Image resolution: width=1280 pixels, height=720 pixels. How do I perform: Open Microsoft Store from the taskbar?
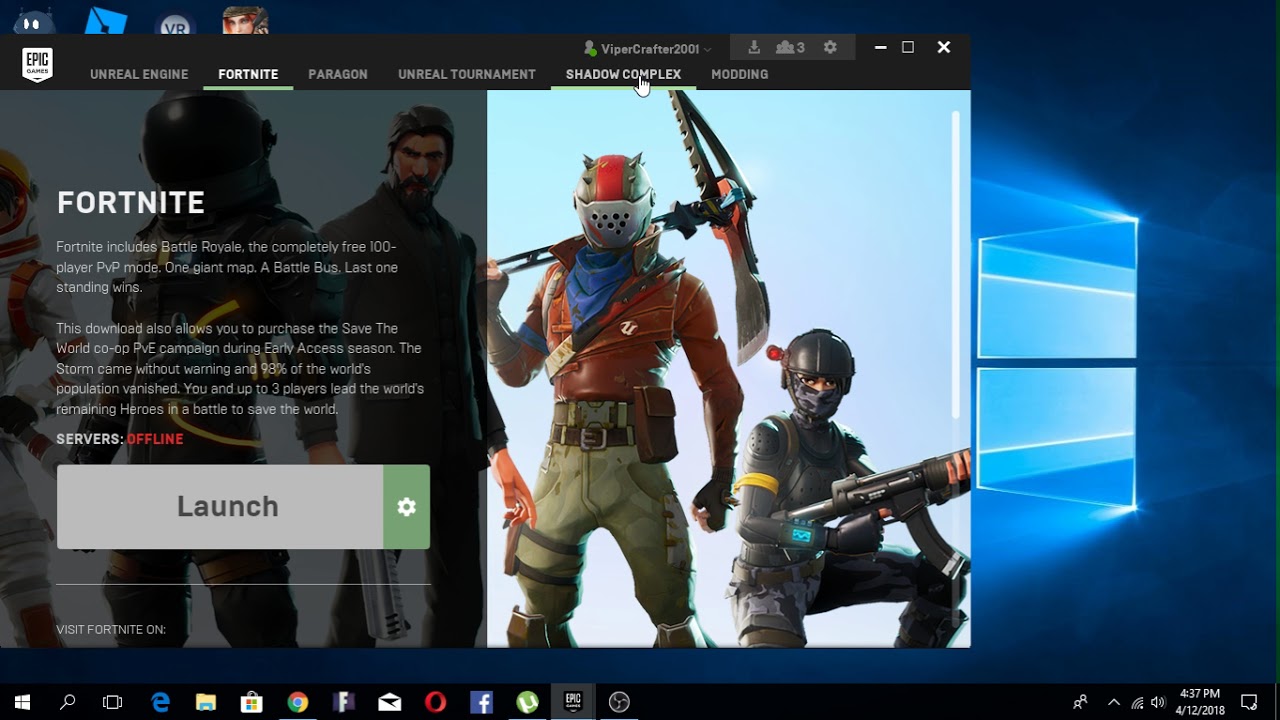pyautogui.click(x=252, y=702)
